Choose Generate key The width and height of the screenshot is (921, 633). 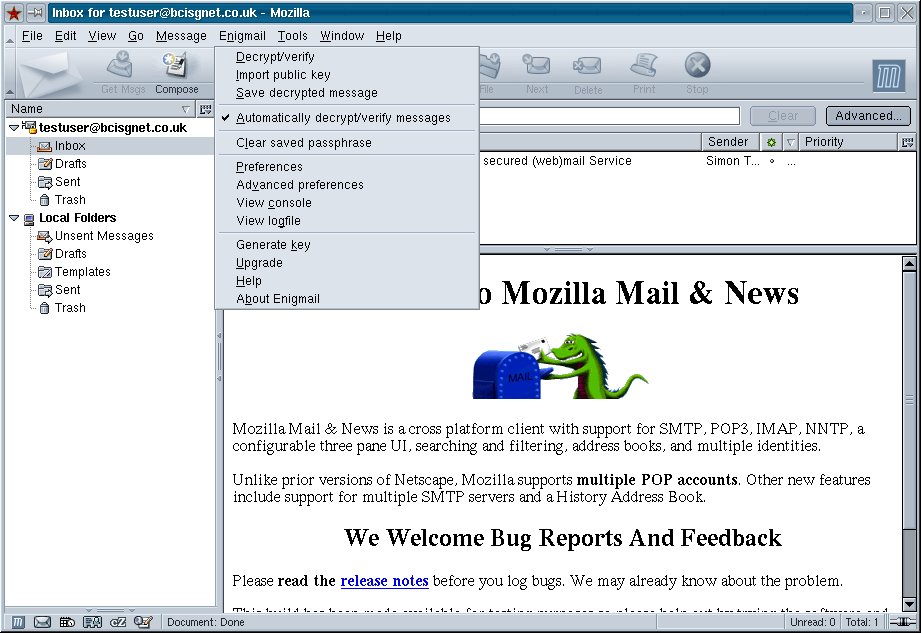click(x=347, y=245)
